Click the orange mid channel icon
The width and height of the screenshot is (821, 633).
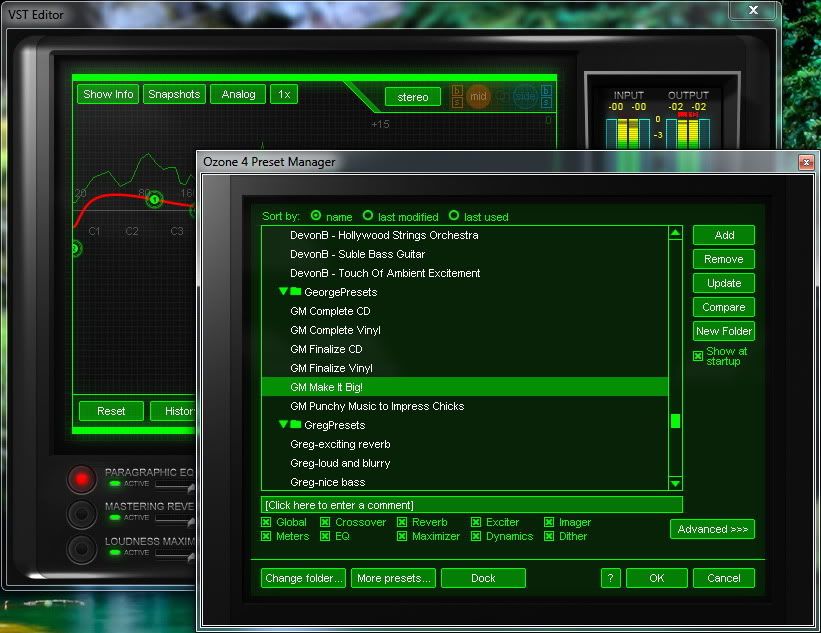pos(478,96)
